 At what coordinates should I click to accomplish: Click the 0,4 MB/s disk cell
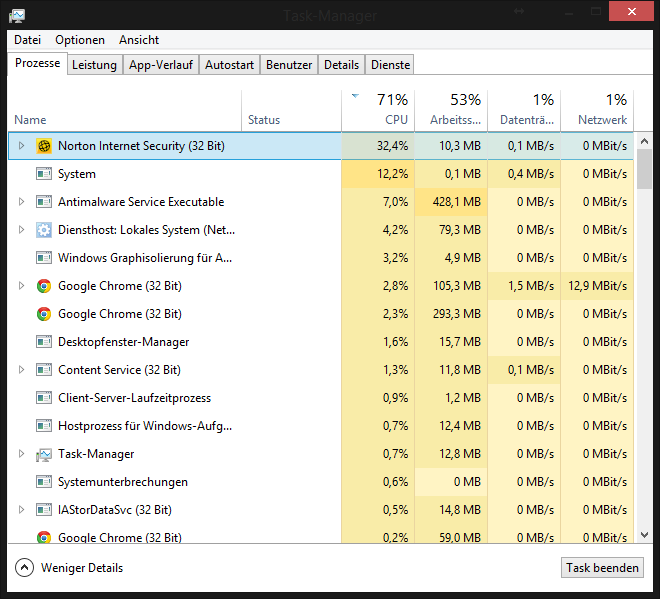[524, 173]
